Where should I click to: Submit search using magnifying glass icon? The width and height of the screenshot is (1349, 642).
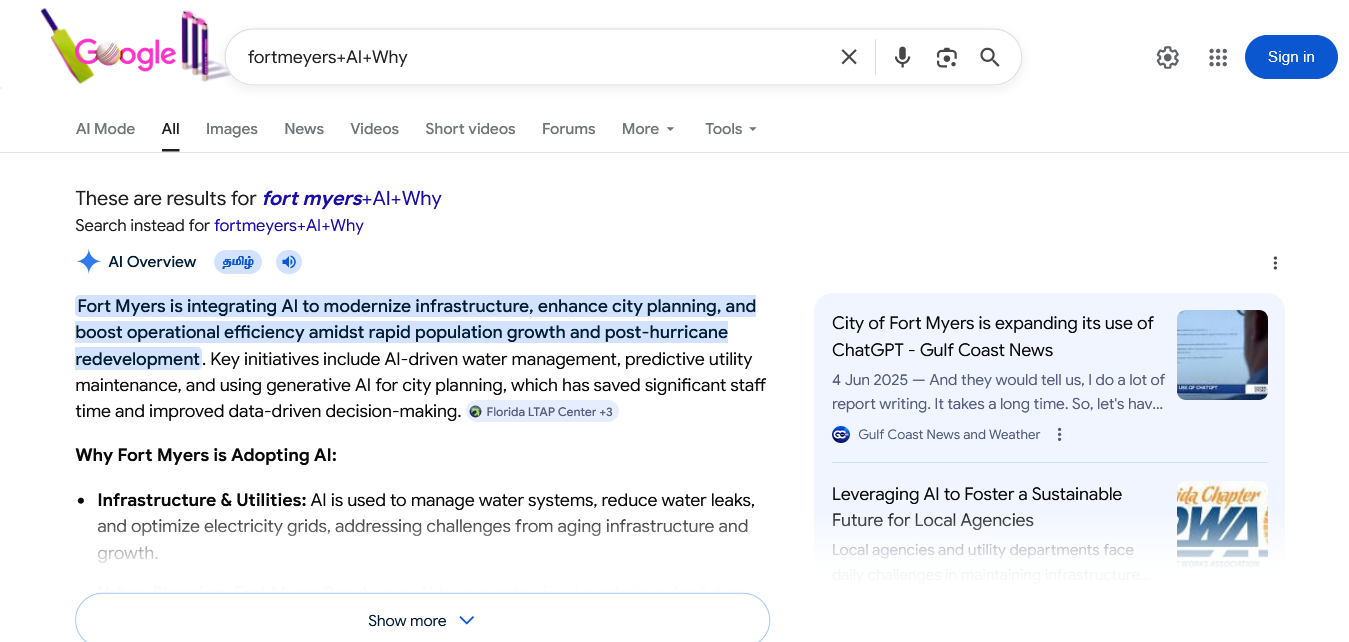pyautogui.click(x=990, y=57)
